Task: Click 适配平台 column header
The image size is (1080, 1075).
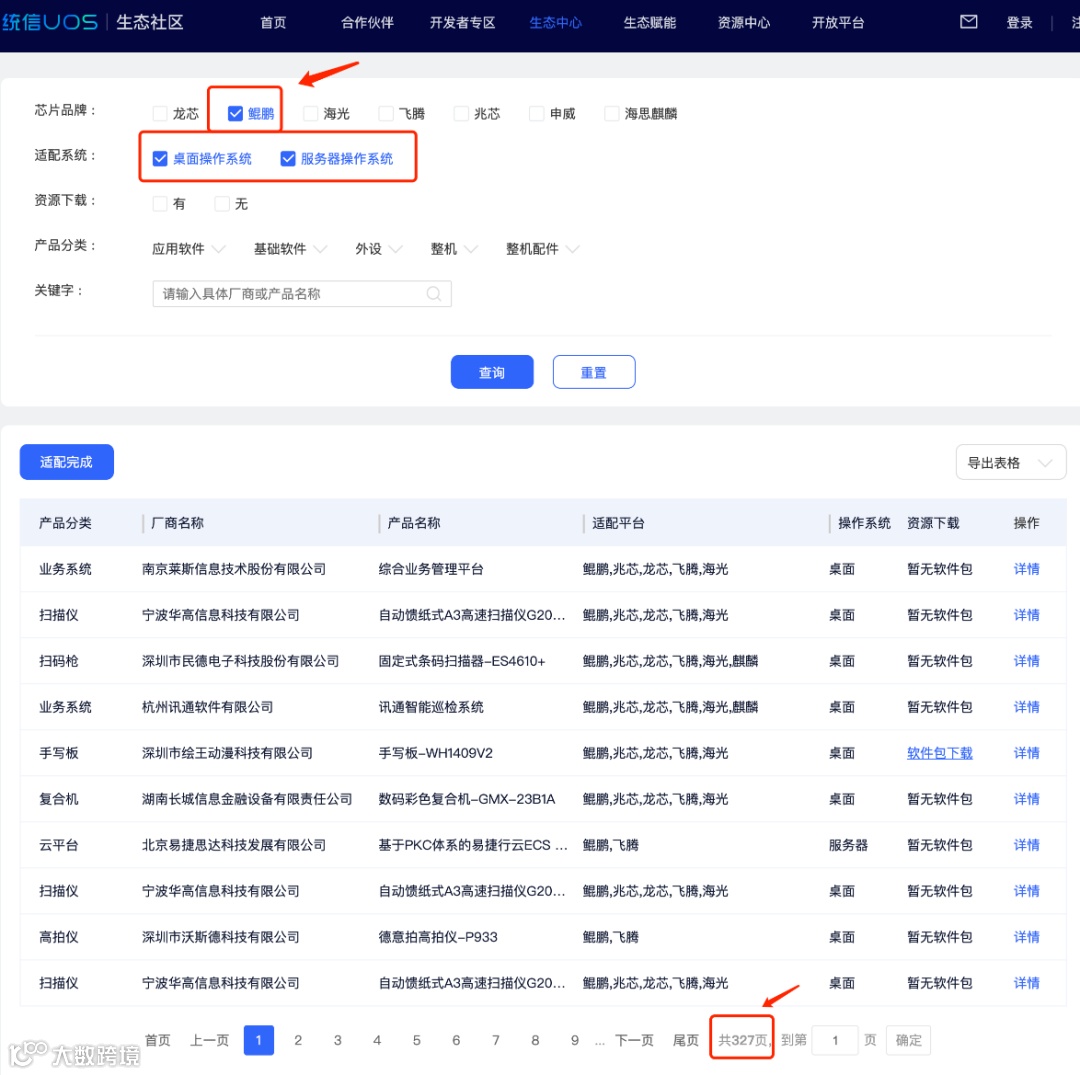Action: [x=619, y=523]
